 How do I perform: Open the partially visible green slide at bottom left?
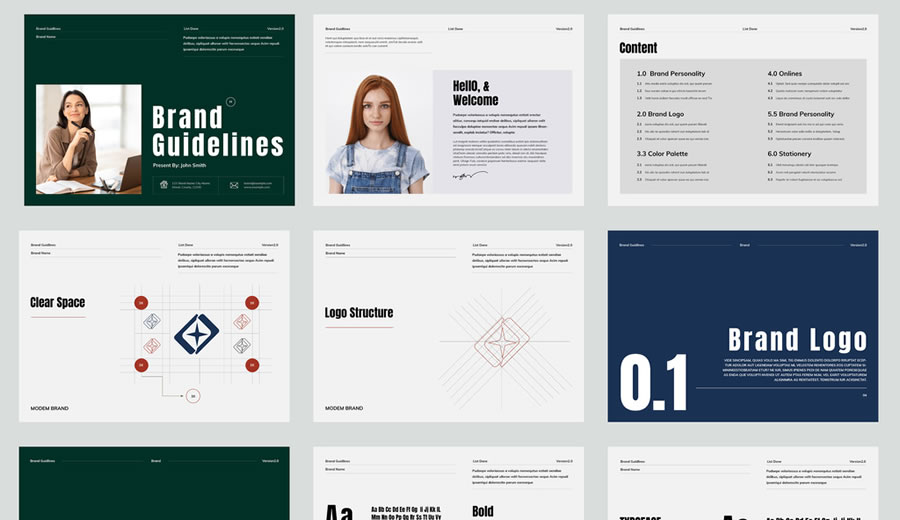154,483
